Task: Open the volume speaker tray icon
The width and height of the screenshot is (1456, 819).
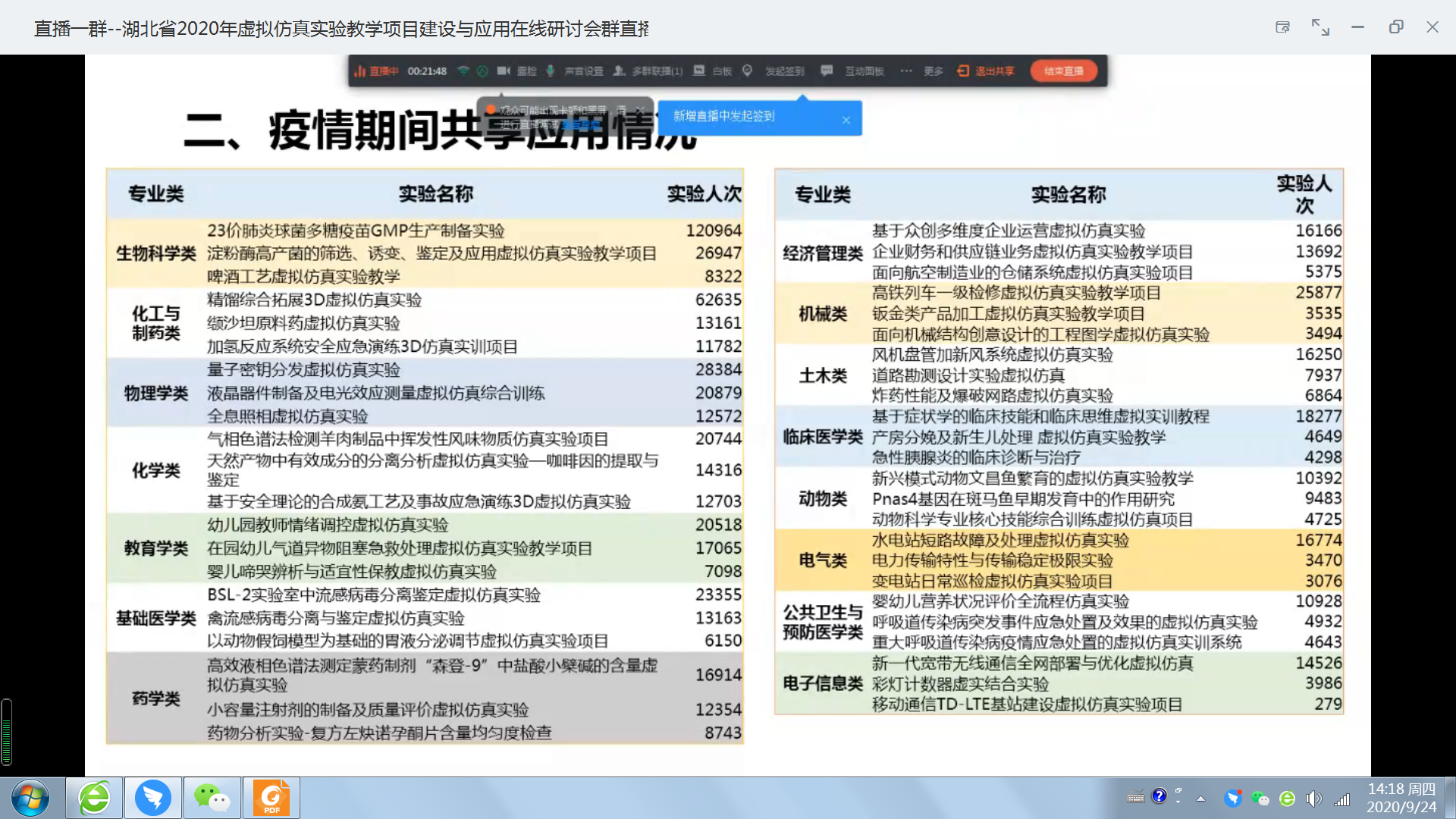Action: [1313, 799]
